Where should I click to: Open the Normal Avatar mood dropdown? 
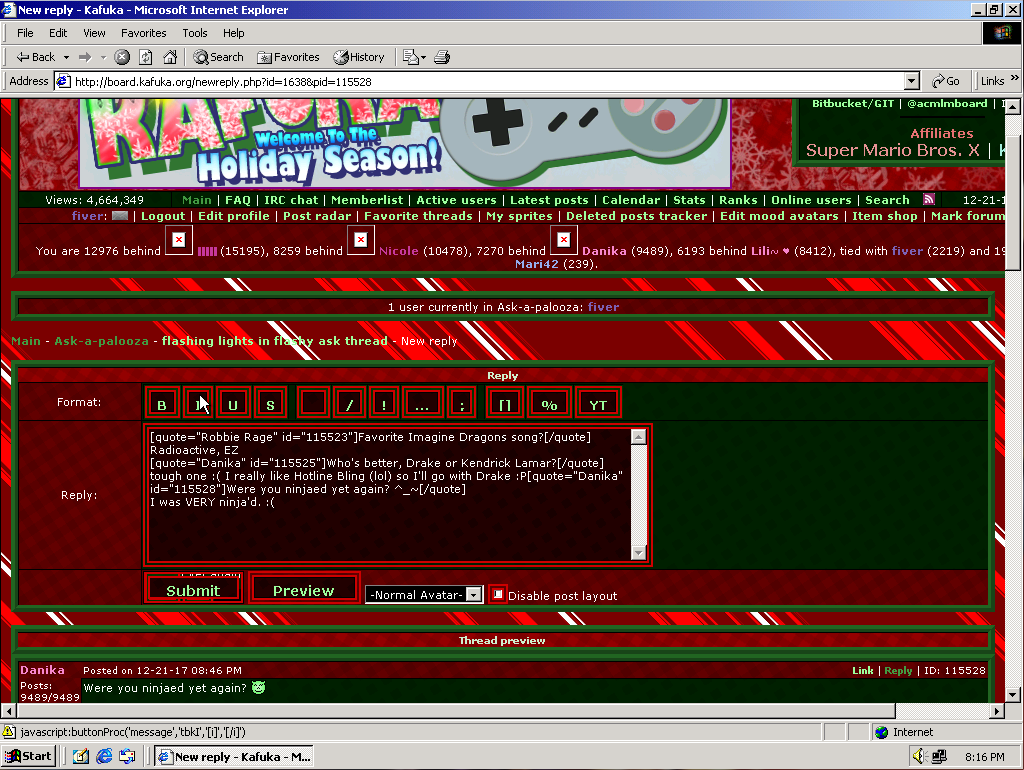[x=474, y=595]
